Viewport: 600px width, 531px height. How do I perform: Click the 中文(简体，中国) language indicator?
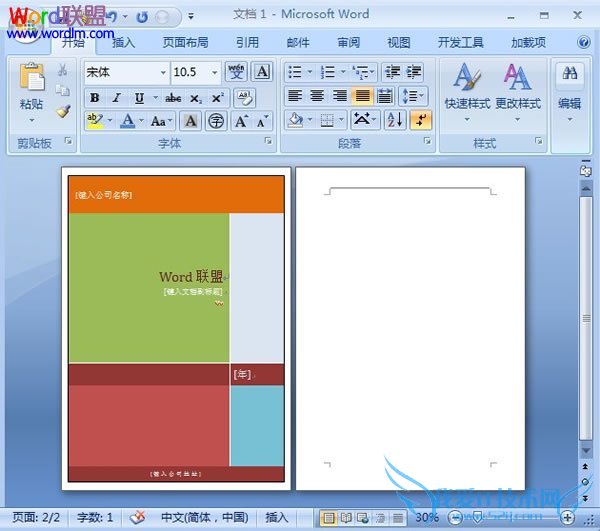pos(205,518)
